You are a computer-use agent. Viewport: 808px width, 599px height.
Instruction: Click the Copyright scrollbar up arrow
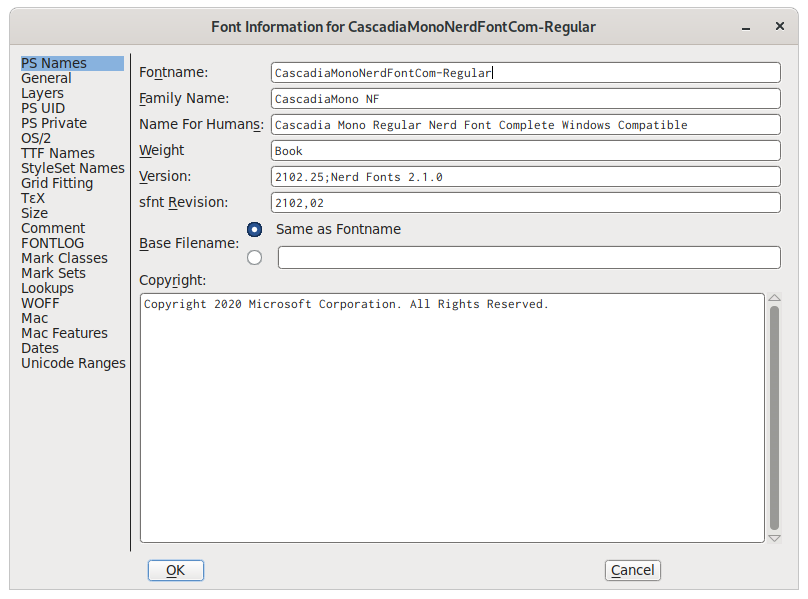774,298
